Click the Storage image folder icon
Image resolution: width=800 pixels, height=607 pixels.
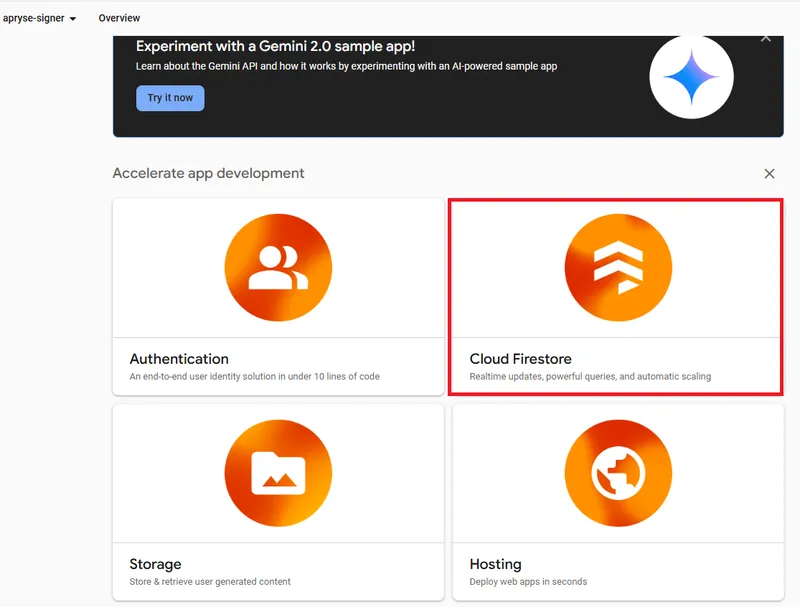point(278,473)
